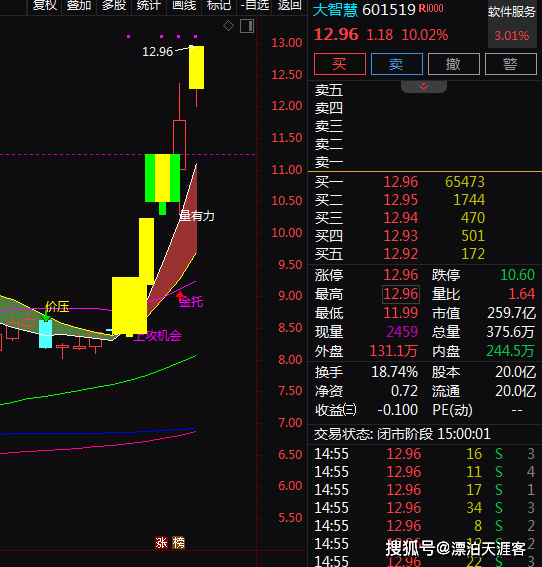The image size is (542, 567).
Task: Click 买一 volume 65473
Action: tap(465, 182)
